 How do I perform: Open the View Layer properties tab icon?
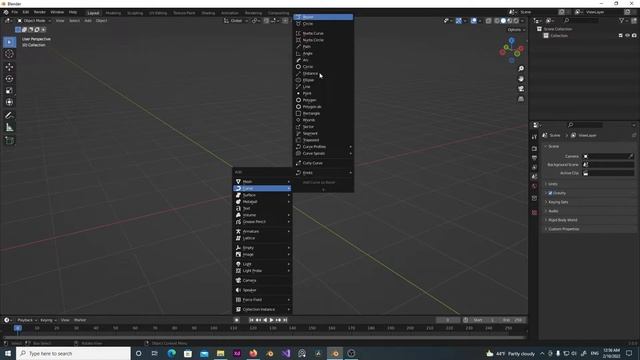tap(534, 167)
